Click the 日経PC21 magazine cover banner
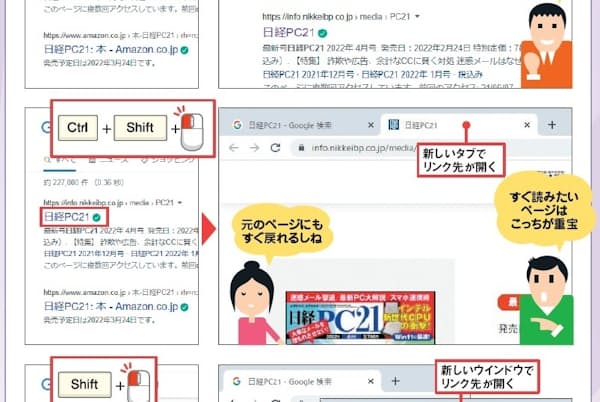This screenshot has height=402, width=600. (x=360, y=317)
